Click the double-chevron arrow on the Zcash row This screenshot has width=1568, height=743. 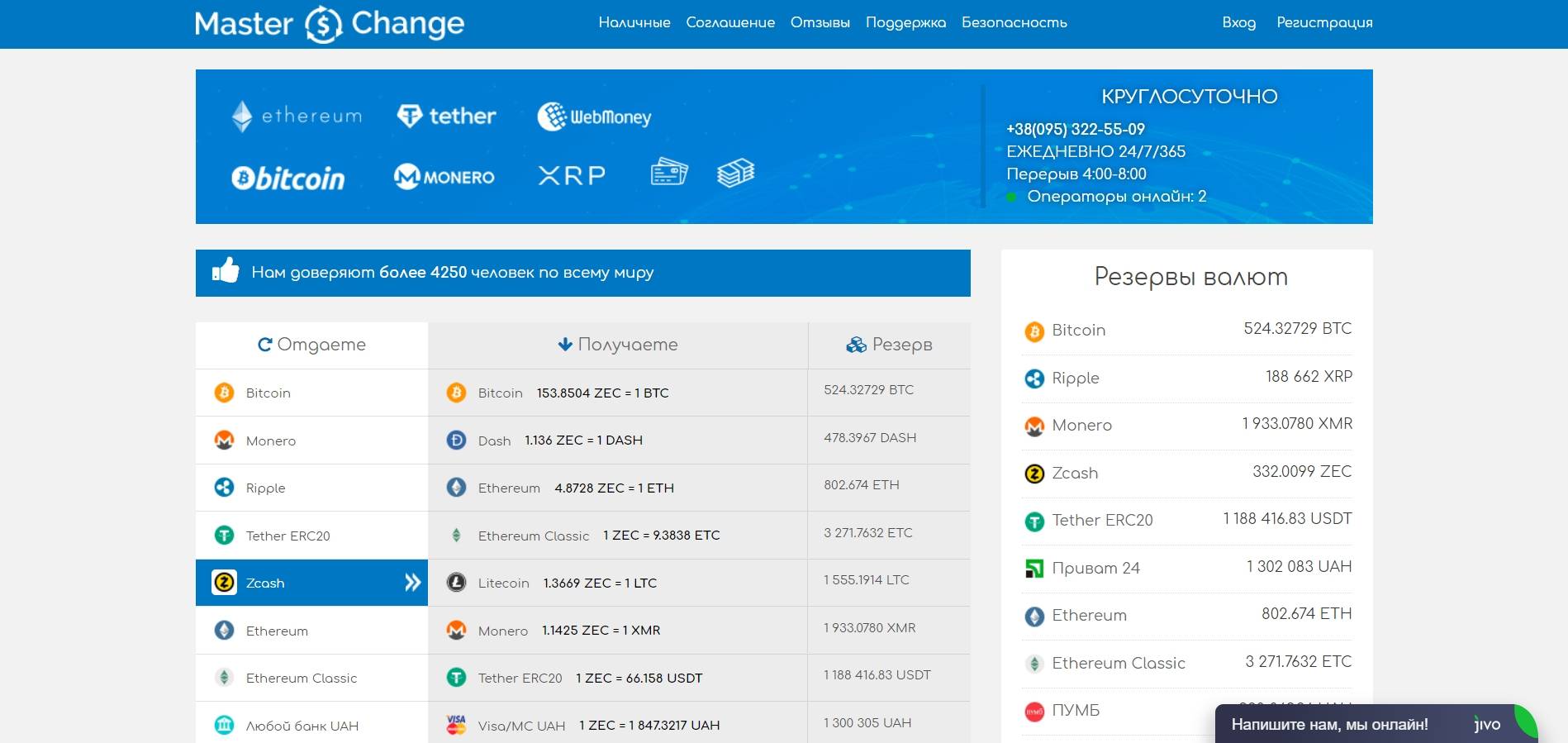pos(412,583)
